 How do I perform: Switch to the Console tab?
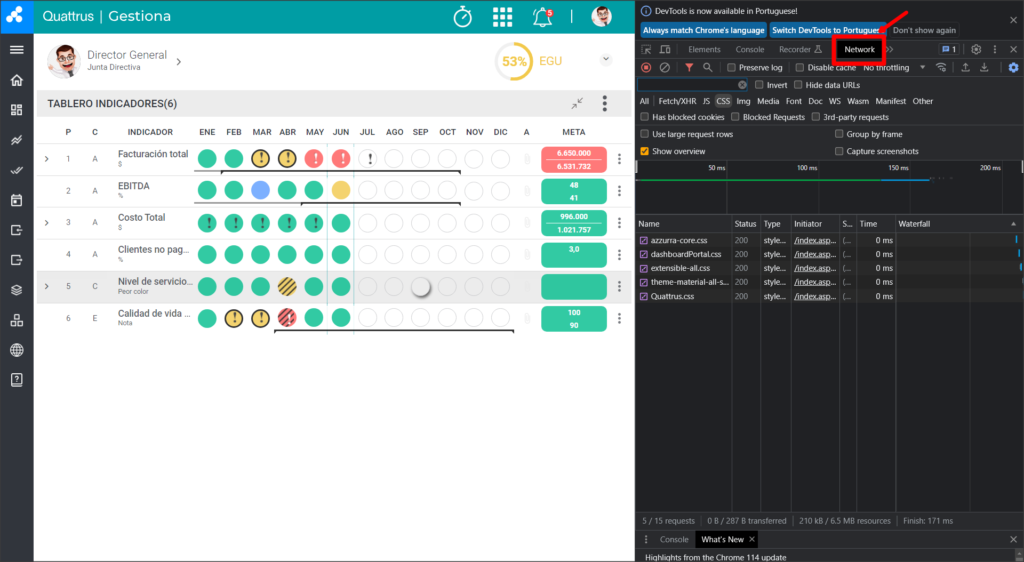click(x=749, y=49)
